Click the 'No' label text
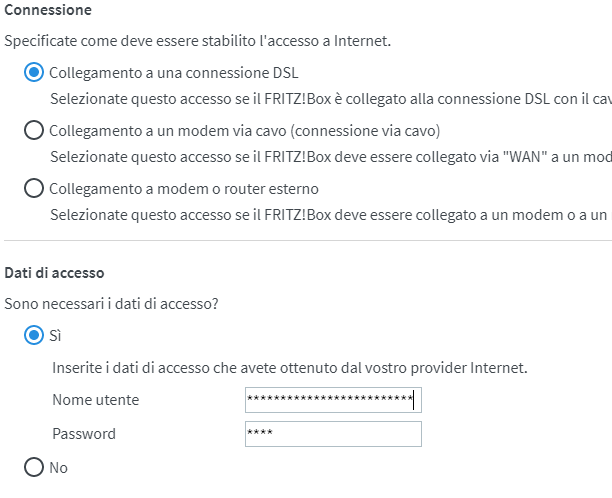The image size is (612, 498). coord(59,467)
